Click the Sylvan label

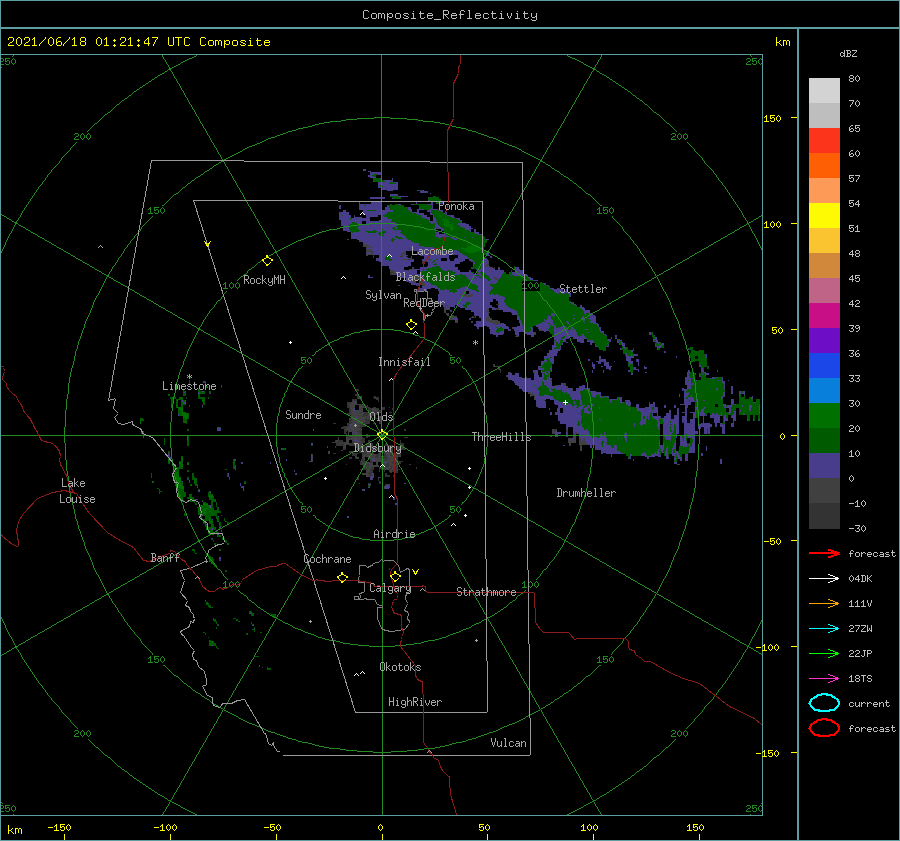pyautogui.click(x=383, y=295)
